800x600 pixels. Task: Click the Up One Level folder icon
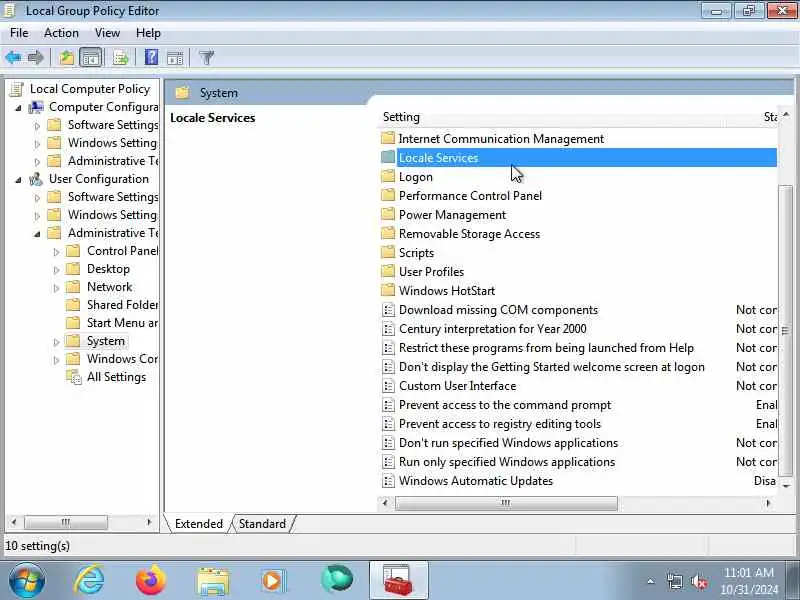[x=66, y=58]
